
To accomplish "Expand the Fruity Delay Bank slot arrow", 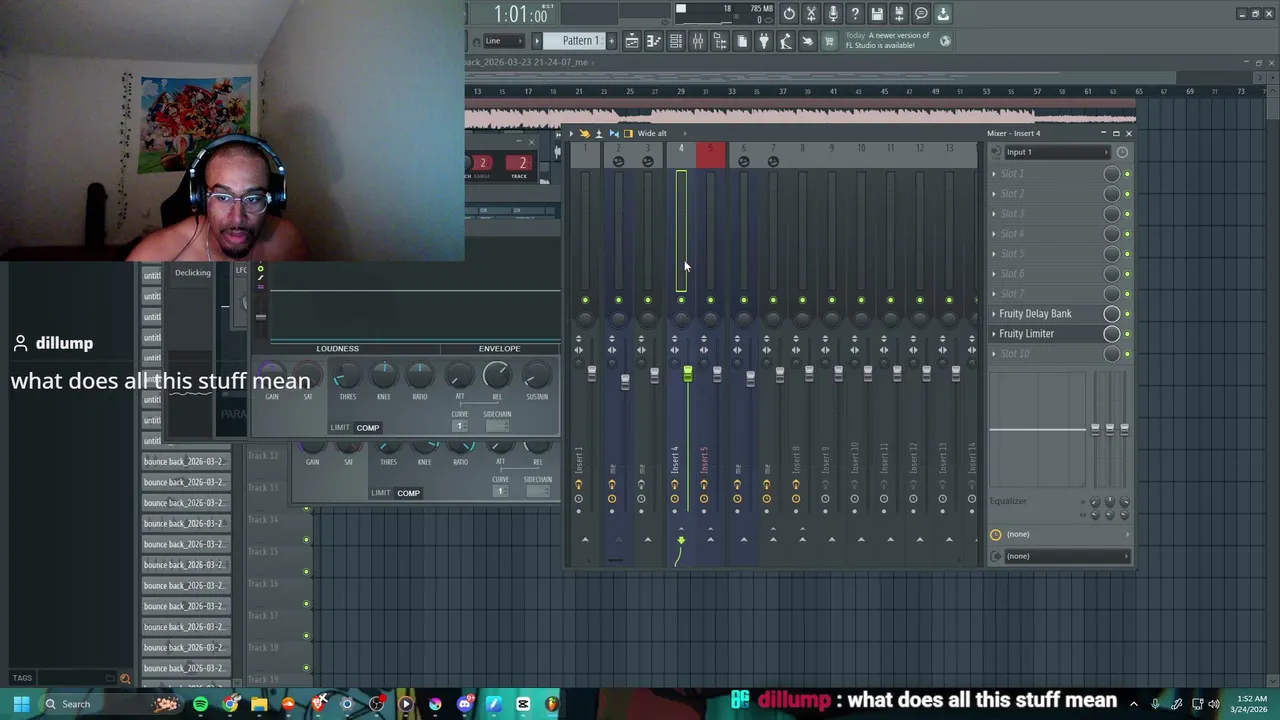I will [994, 314].
